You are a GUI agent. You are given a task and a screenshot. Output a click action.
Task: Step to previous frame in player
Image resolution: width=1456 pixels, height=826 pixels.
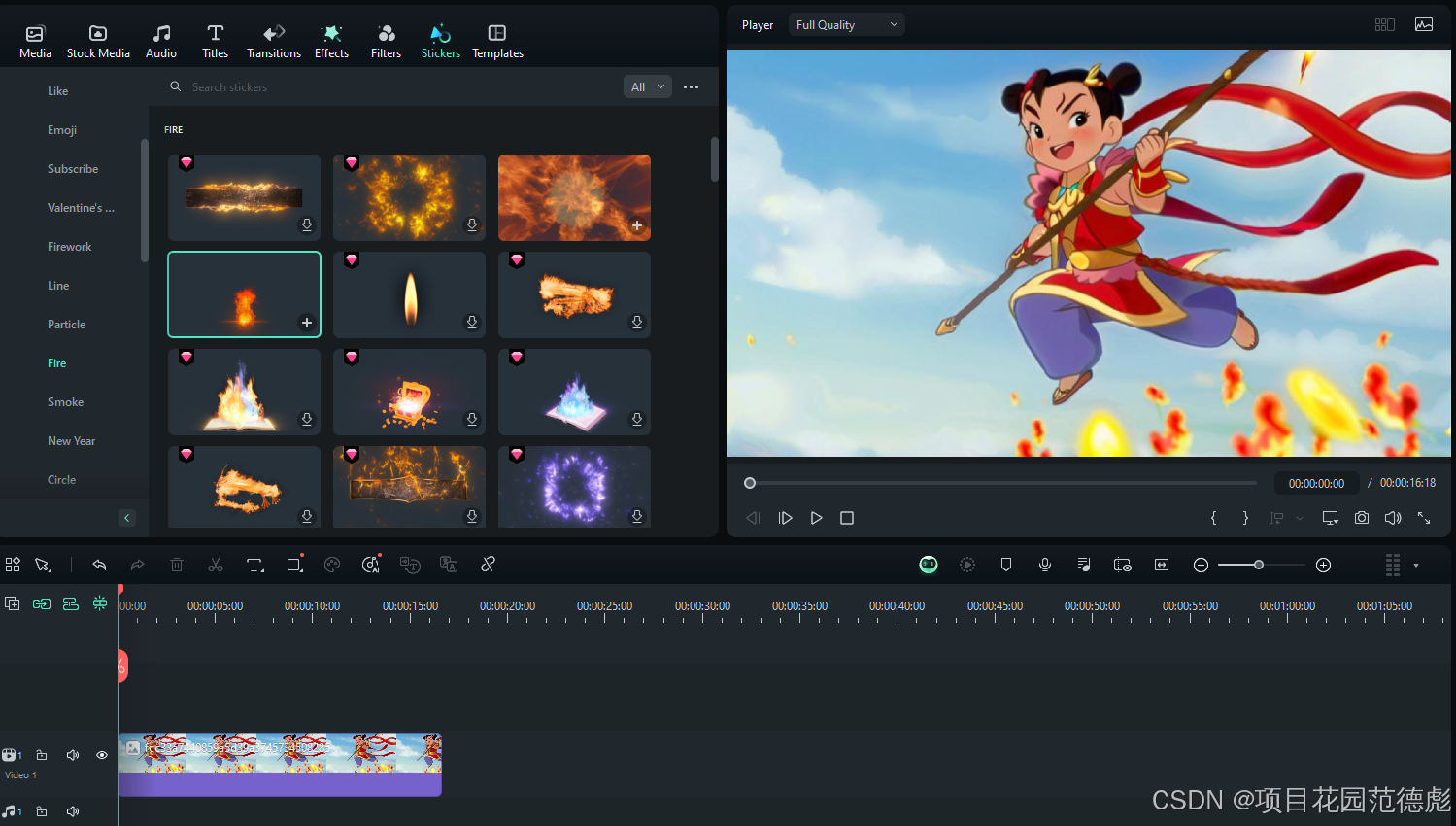point(753,518)
